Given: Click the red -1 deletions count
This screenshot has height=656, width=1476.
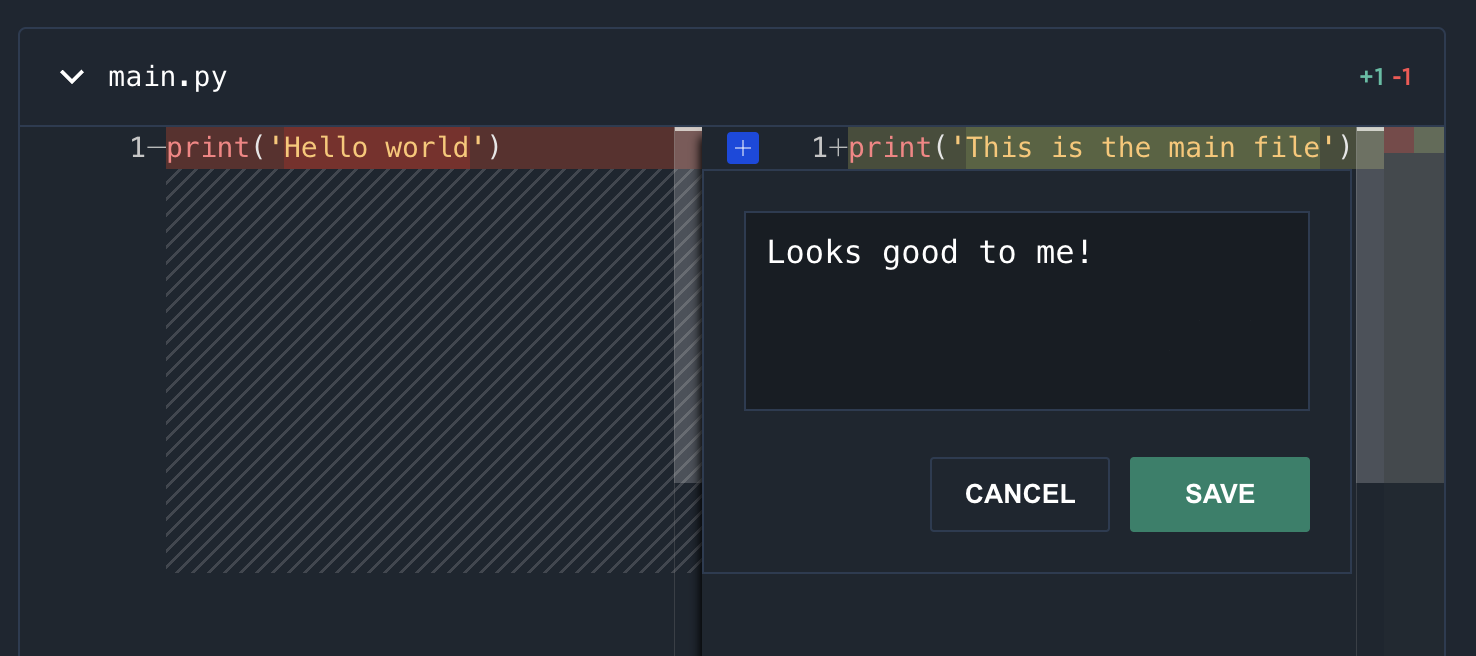Looking at the screenshot, I should click(1402, 77).
